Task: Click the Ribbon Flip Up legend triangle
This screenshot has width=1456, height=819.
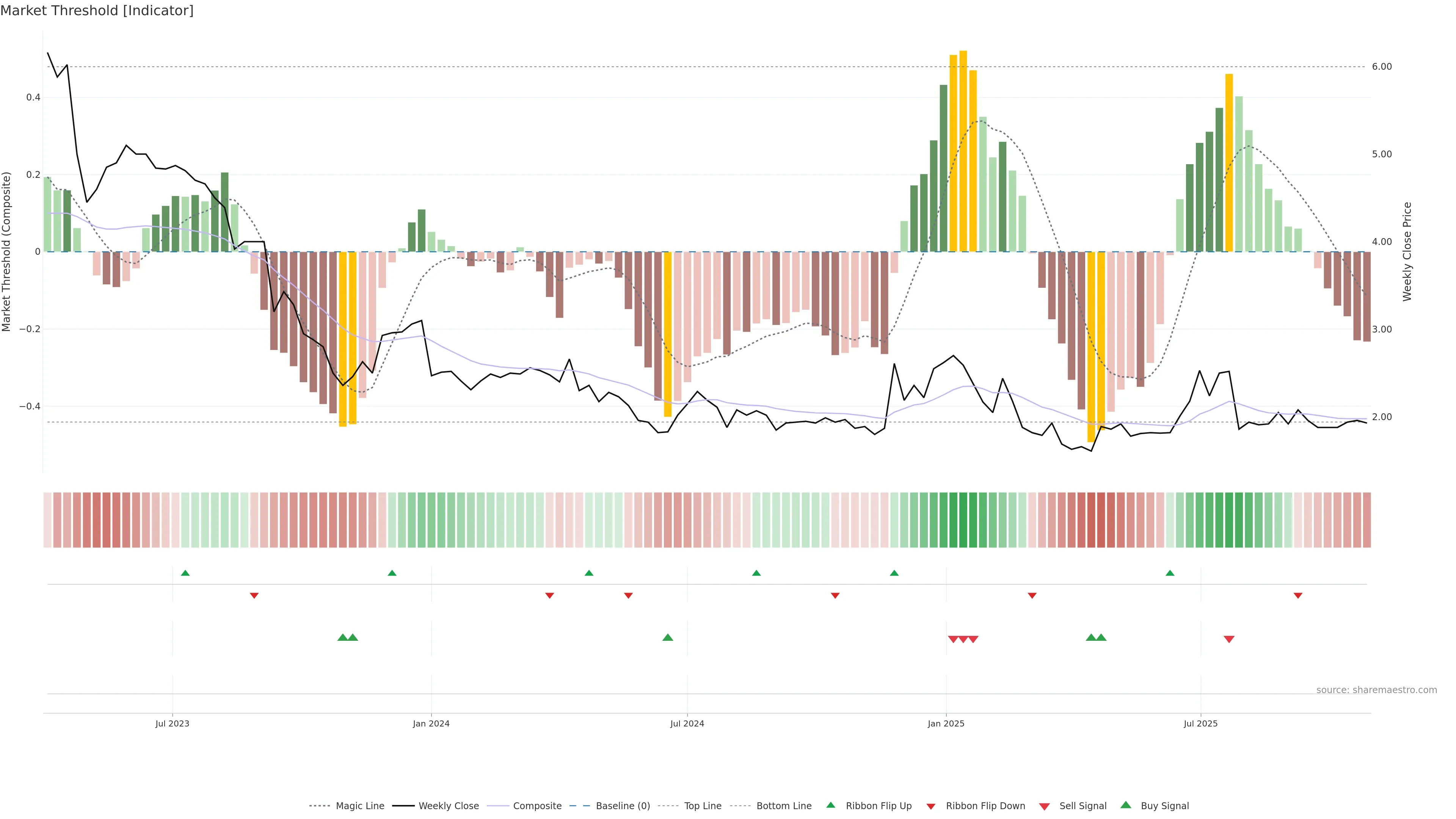Action: click(830, 805)
